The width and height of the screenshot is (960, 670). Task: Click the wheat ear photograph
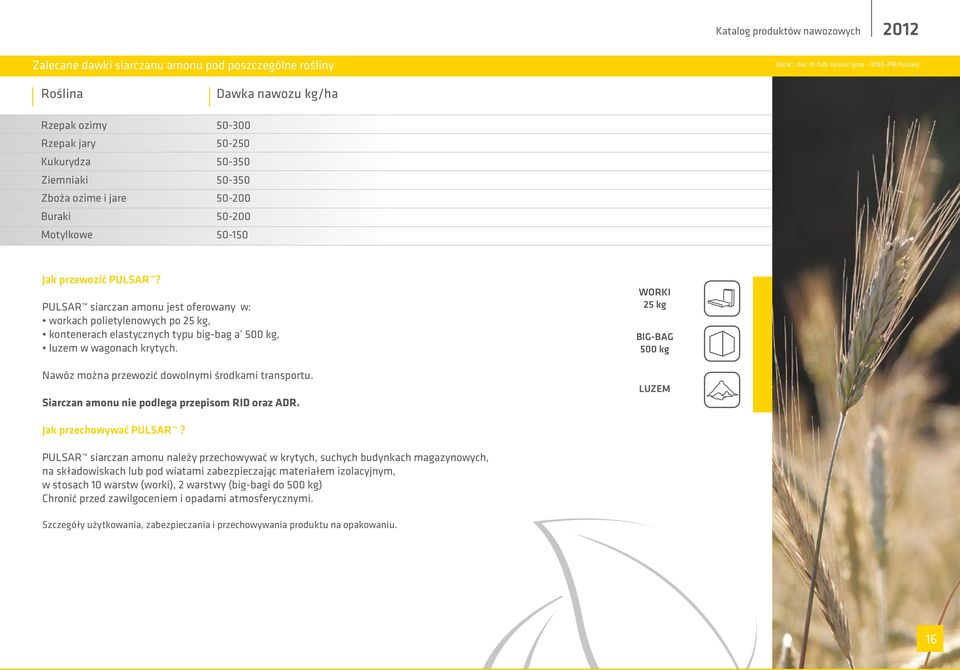tap(866, 372)
